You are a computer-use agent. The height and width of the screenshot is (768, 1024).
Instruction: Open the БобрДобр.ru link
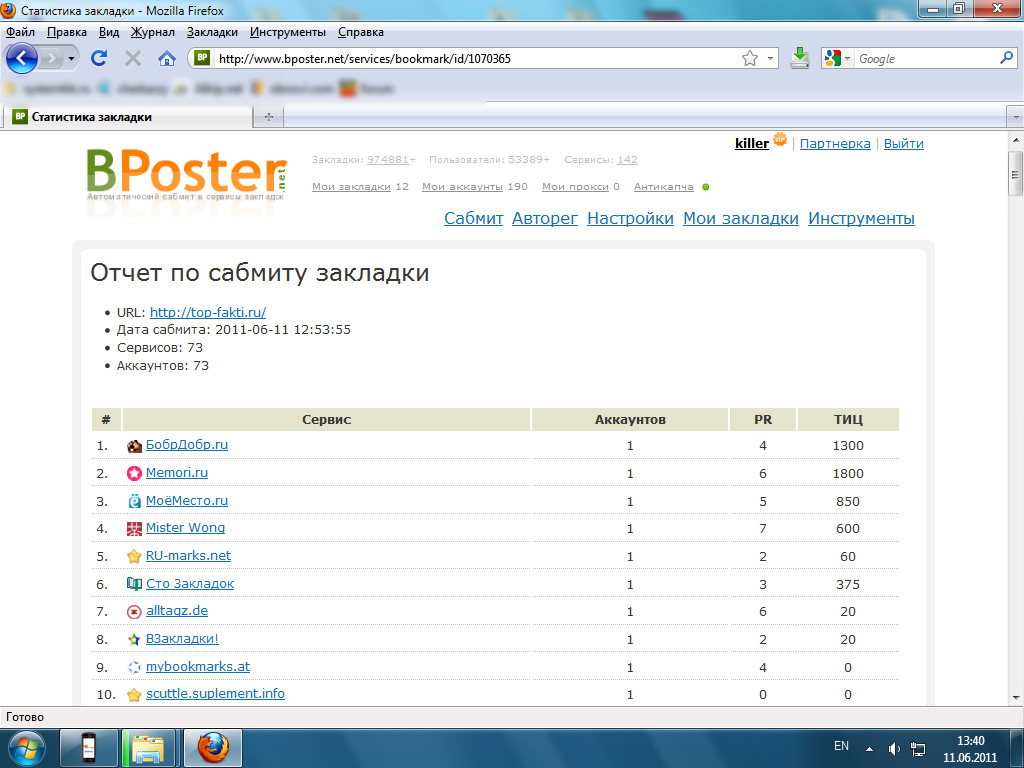coord(187,445)
